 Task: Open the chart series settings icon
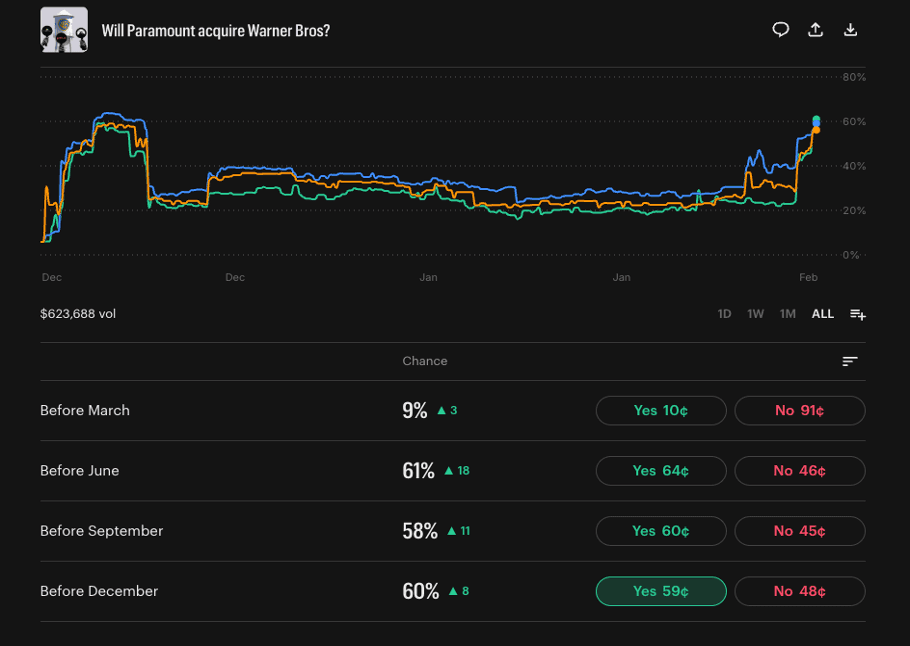tap(857, 314)
